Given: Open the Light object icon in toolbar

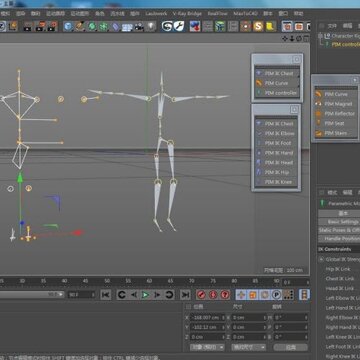Looking at the screenshot, I should 151,26.
